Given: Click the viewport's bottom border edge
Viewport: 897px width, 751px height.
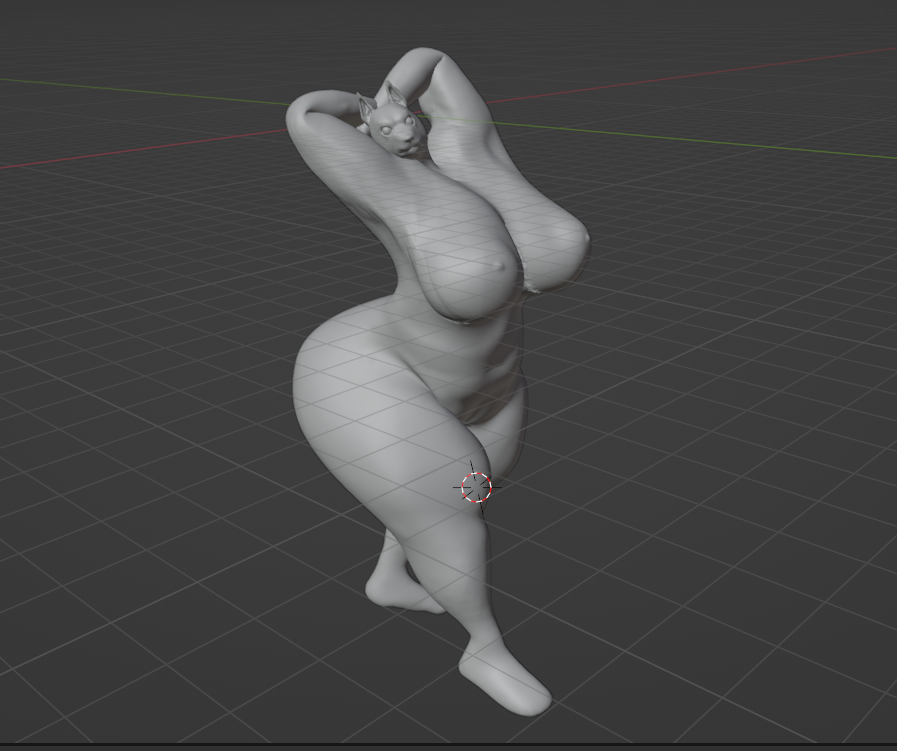Looking at the screenshot, I should 448,745.
